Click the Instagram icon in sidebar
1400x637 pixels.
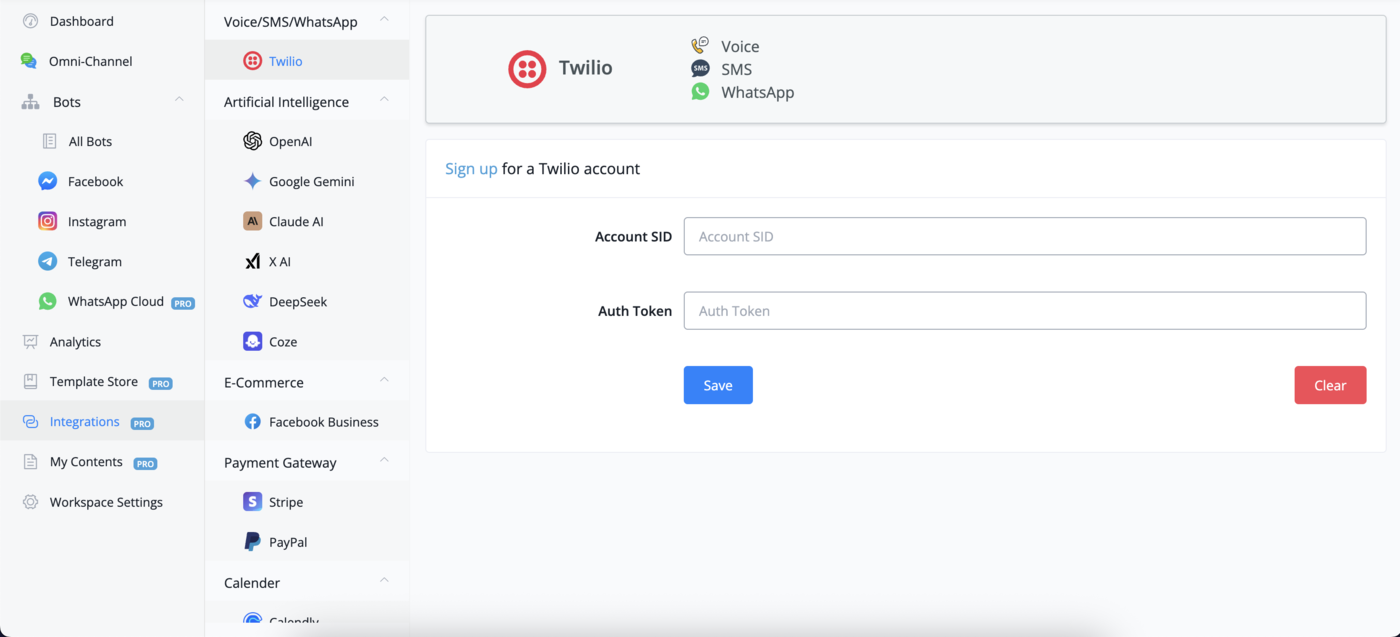[47, 221]
